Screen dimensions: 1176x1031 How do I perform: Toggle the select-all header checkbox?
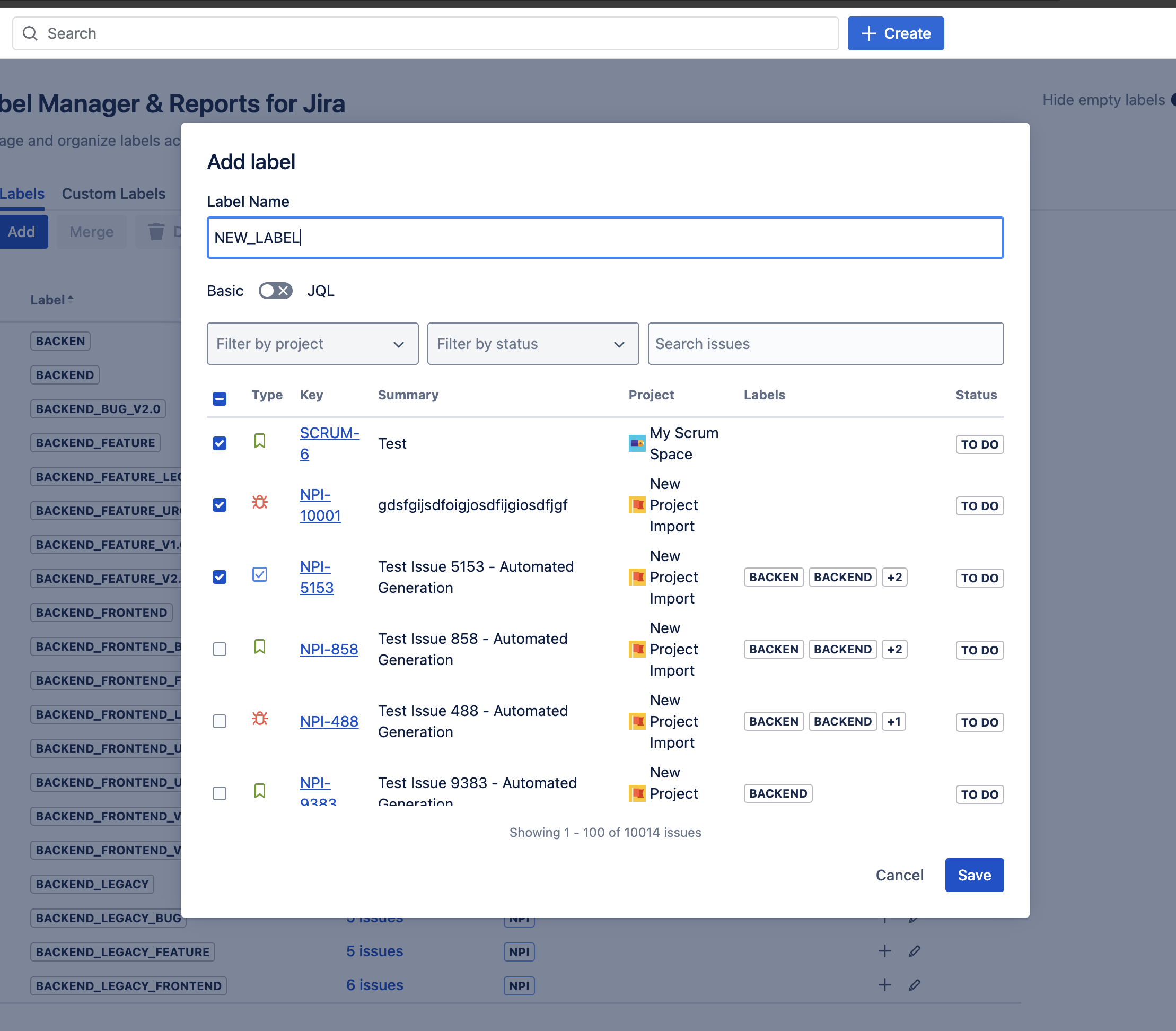(219, 398)
